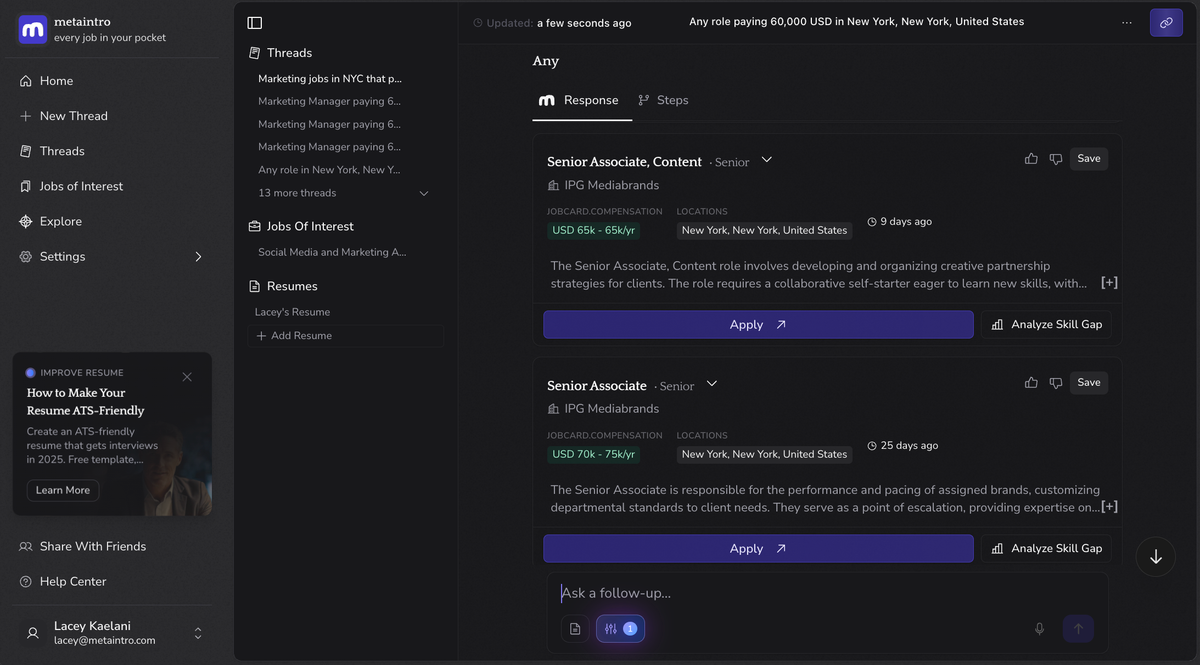Thumbs down the Senior Associate job

point(1055,382)
